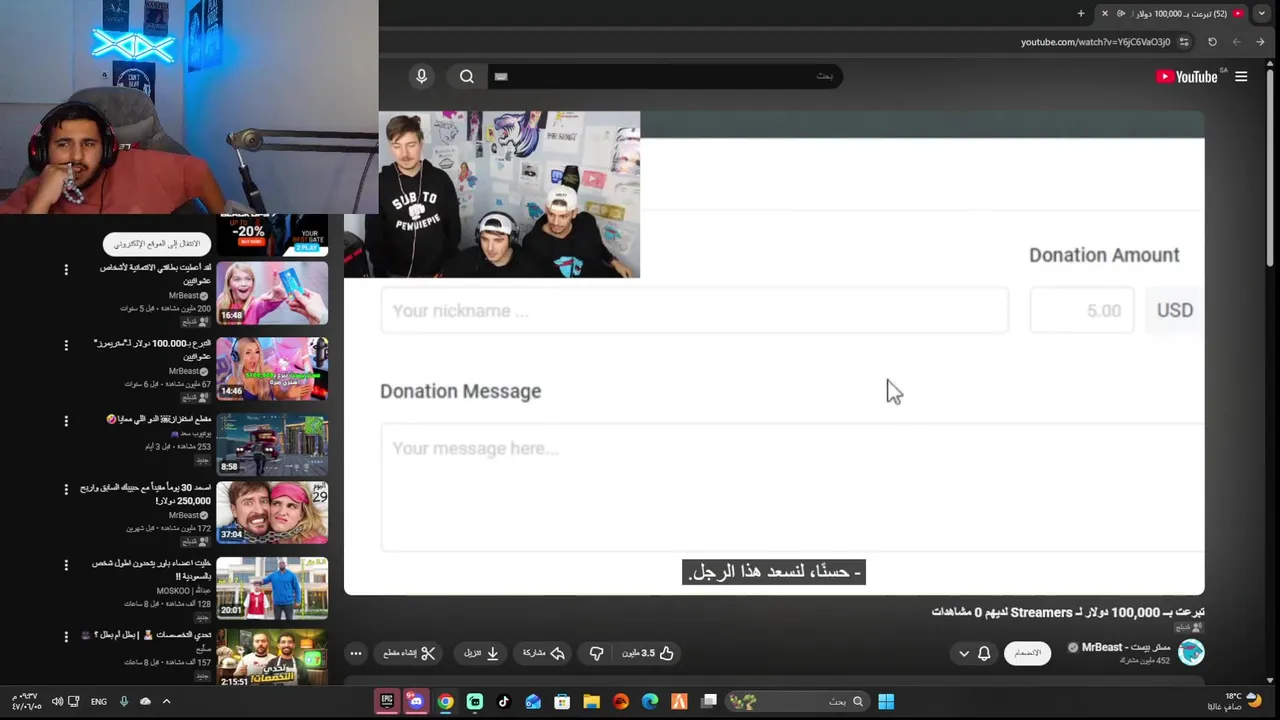Open the taskbar clock and date
This screenshot has width=1280, height=720.
(27, 701)
